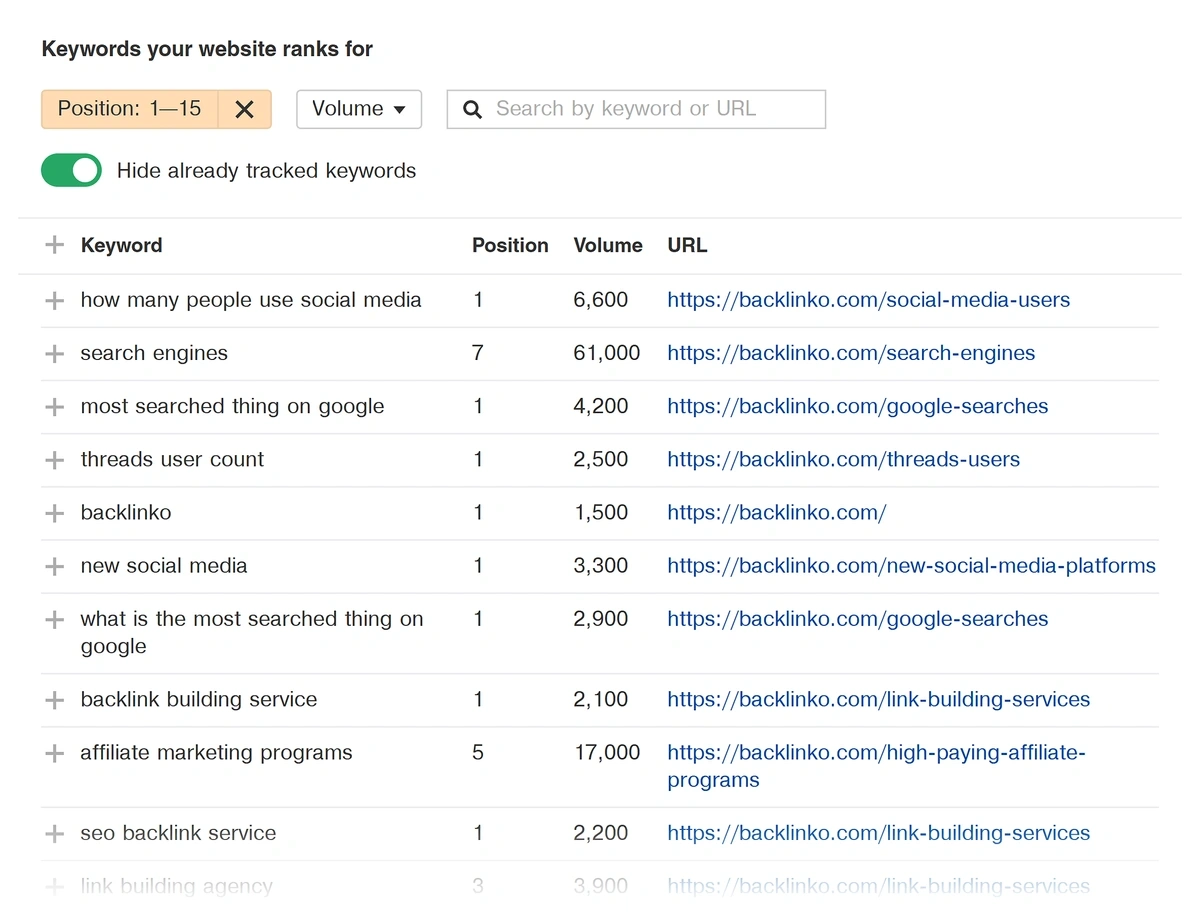Open the new-social-media-platforms link
1200x922 pixels.
[x=911, y=566]
